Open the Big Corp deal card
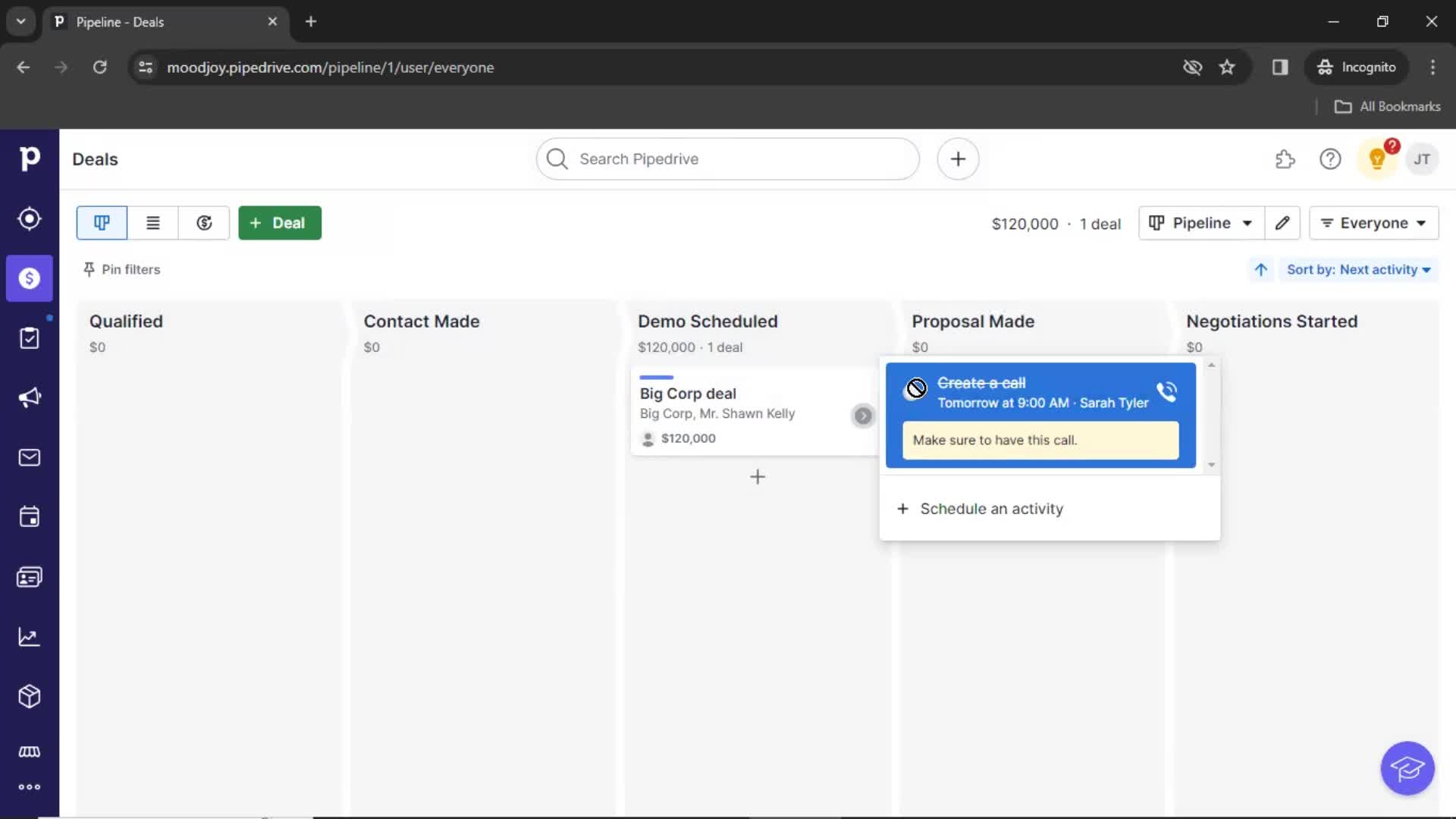Screen dimensions: 1456x819 [755, 412]
